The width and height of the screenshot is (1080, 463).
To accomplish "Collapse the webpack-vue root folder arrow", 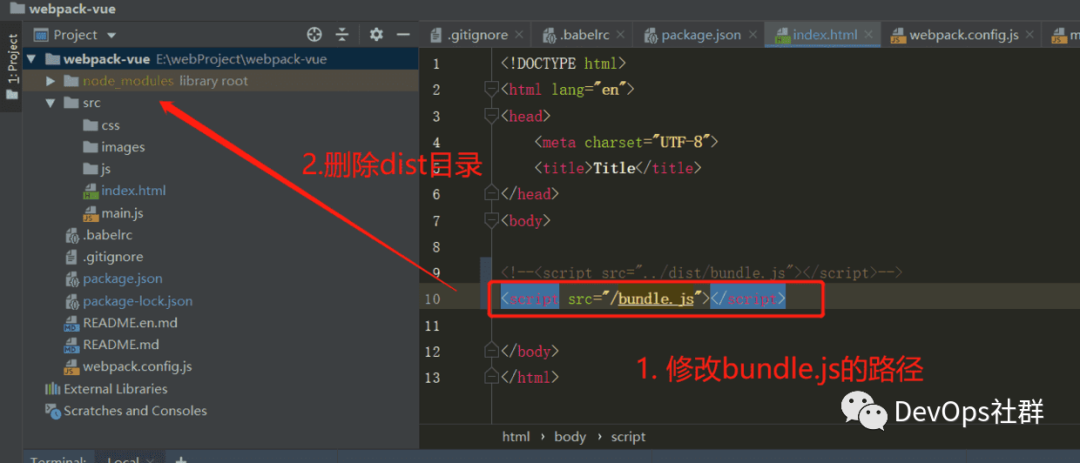I will tap(31, 59).
